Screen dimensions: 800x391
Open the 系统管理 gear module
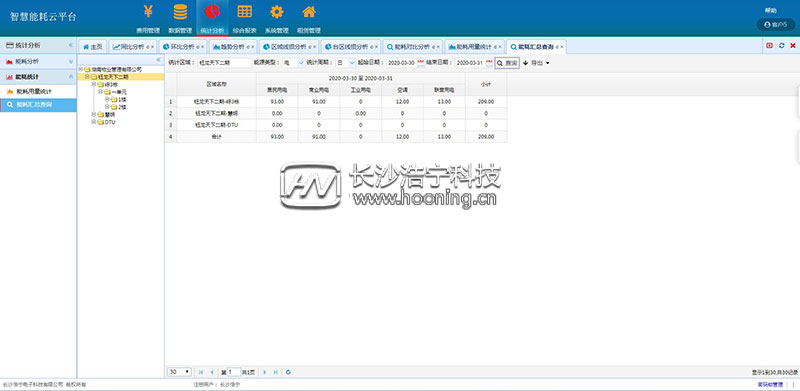277,18
